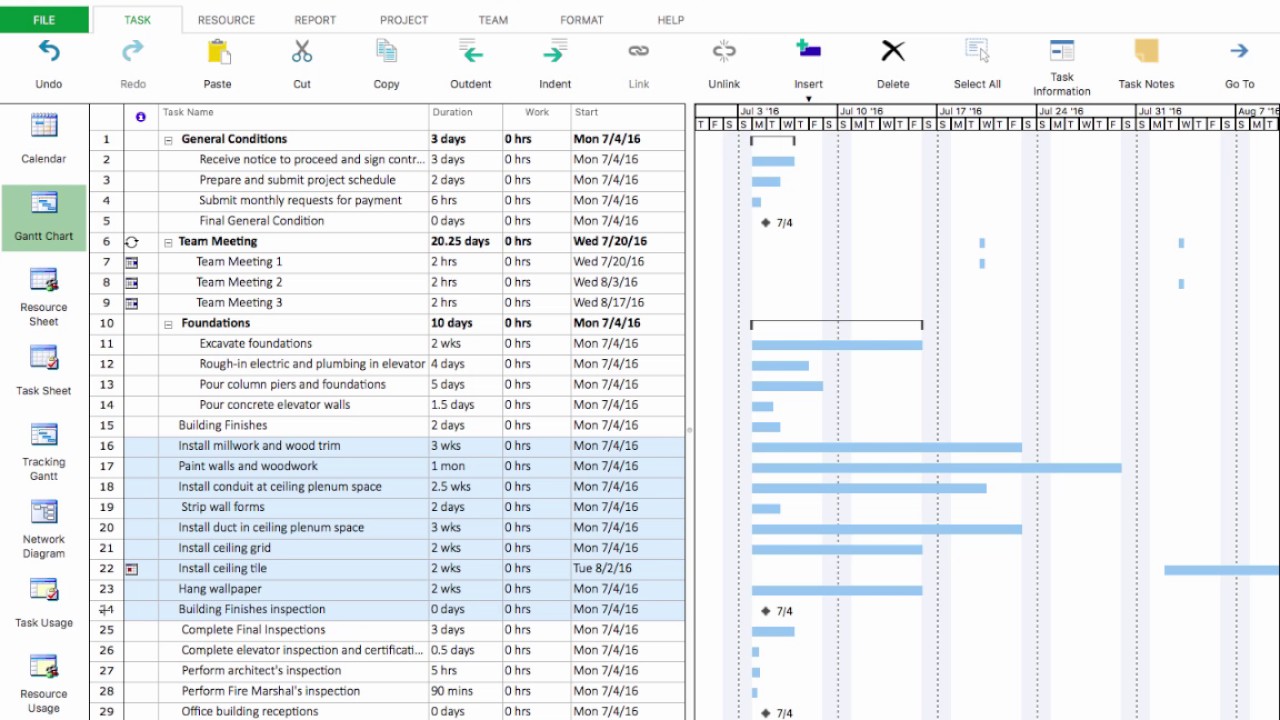
Task: Click duration '20.25 days' cell
Action: (x=465, y=242)
